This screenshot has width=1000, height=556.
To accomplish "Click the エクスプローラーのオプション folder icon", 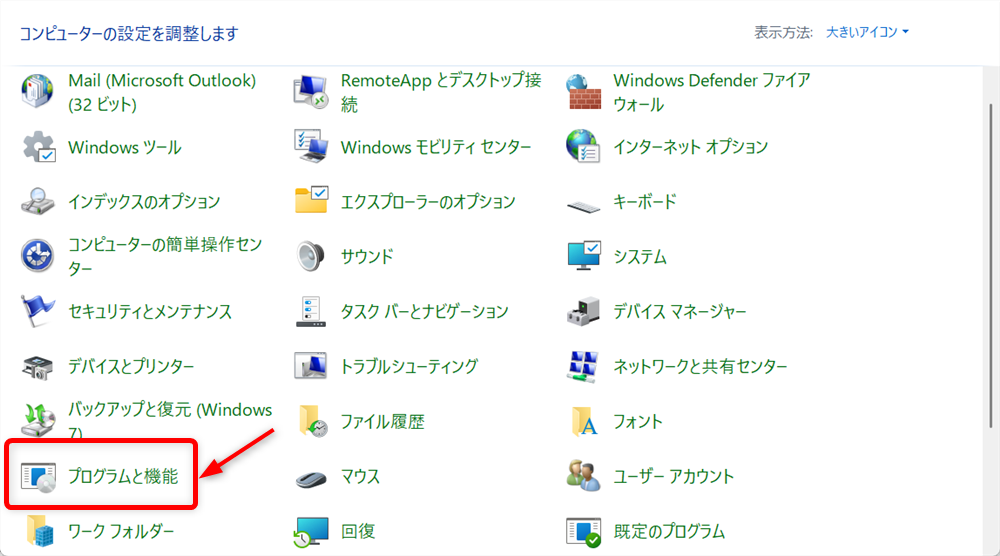I will click(x=311, y=200).
